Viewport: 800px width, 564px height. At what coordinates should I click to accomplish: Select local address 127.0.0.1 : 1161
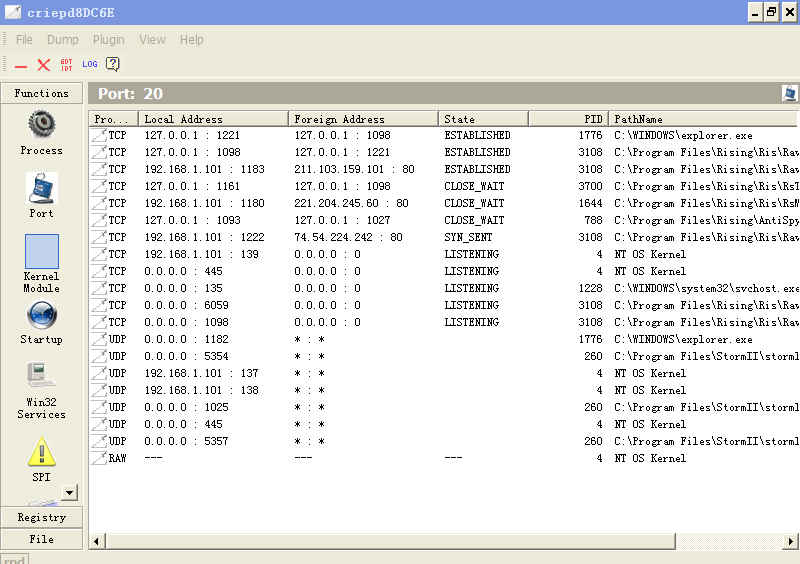[x=192, y=186]
